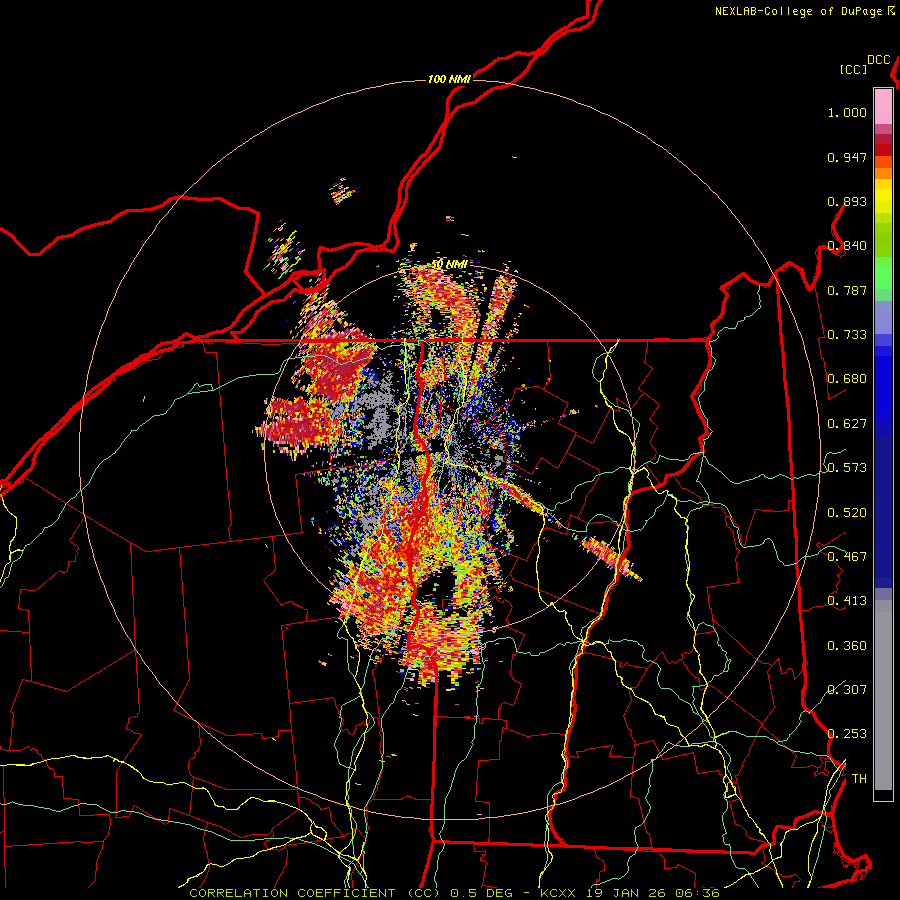Click the 1.000 value on the color scale
900x900 pixels.
(x=847, y=112)
